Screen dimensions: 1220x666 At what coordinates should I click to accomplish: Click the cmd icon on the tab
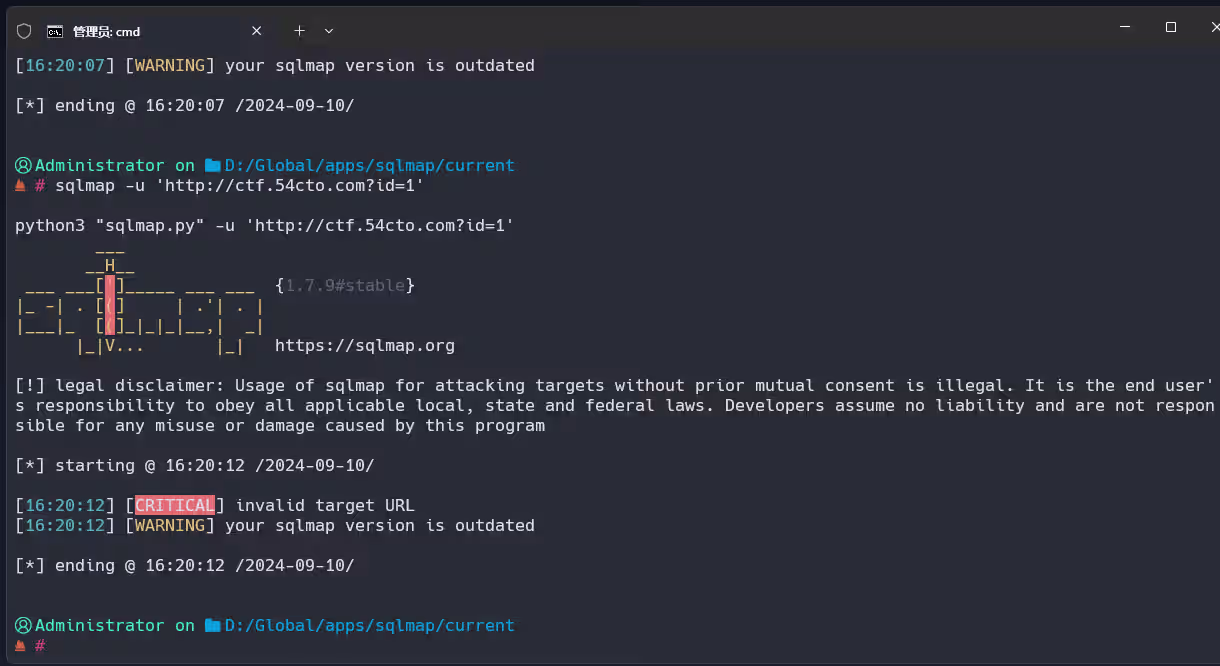point(55,31)
